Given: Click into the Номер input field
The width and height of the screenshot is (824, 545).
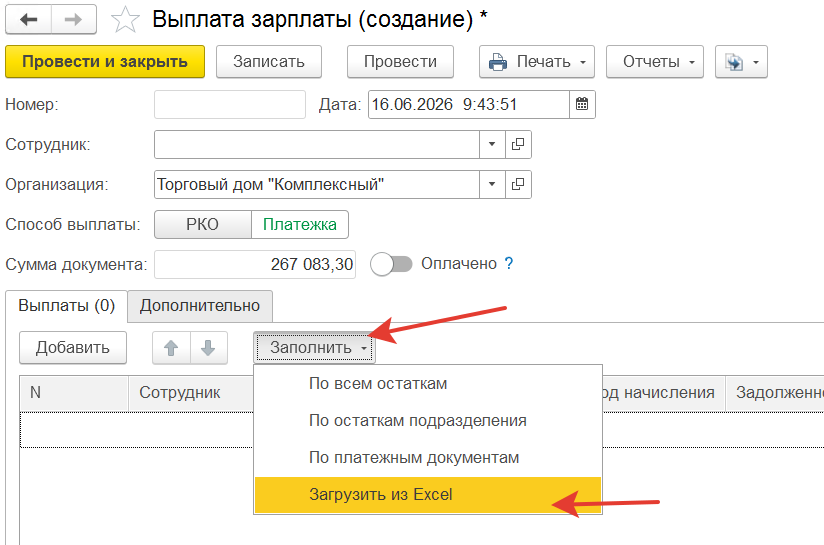Looking at the screenshot, I should click(x=230, y=104).
